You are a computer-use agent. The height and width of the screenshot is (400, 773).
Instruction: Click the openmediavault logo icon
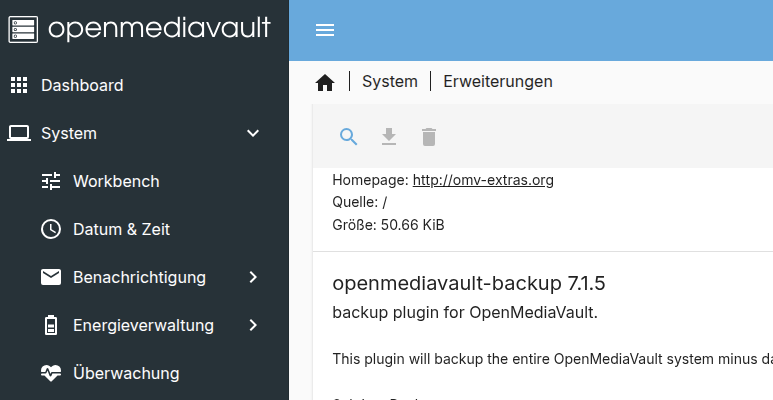coord(22,28)
